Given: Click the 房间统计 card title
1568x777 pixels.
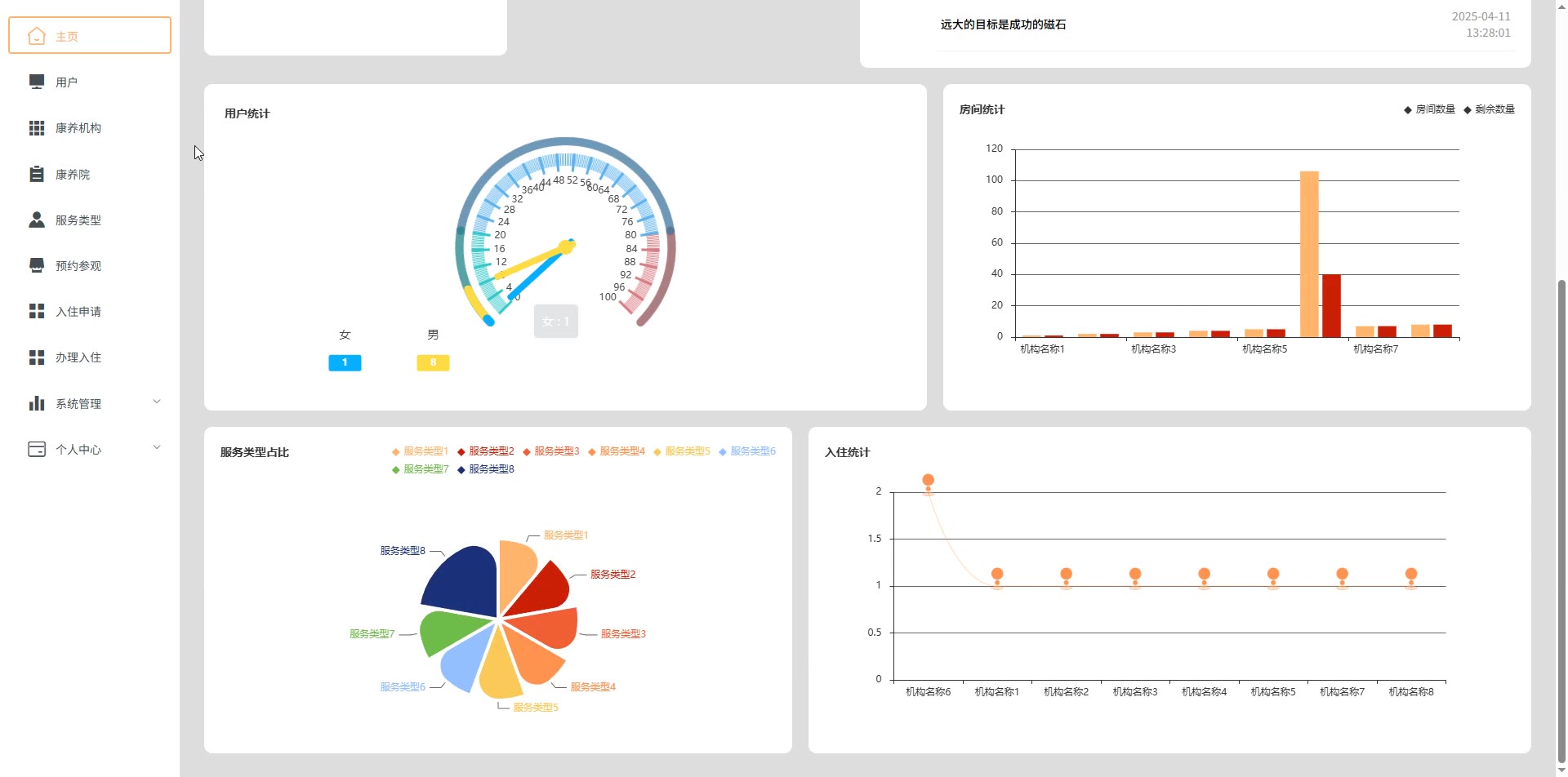Looking at the screenshot, I should [x=982, y=109].
